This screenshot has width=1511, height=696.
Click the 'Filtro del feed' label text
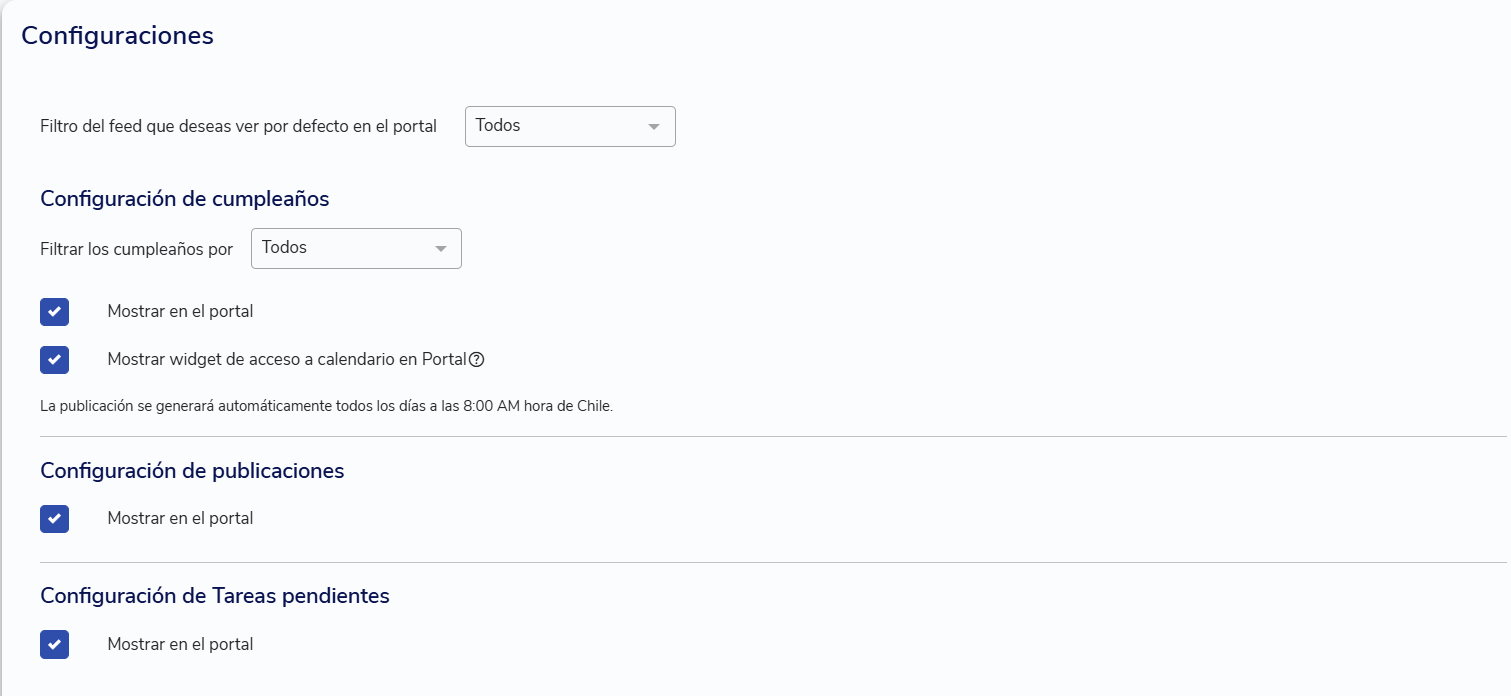pos(238,127)
